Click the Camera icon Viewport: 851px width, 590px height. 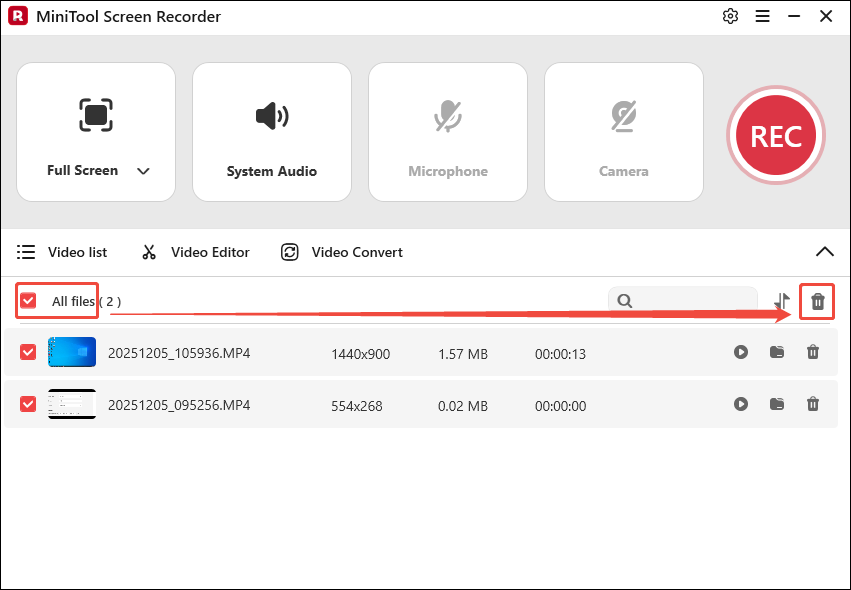pyautogui.click(x=623, y=113)
